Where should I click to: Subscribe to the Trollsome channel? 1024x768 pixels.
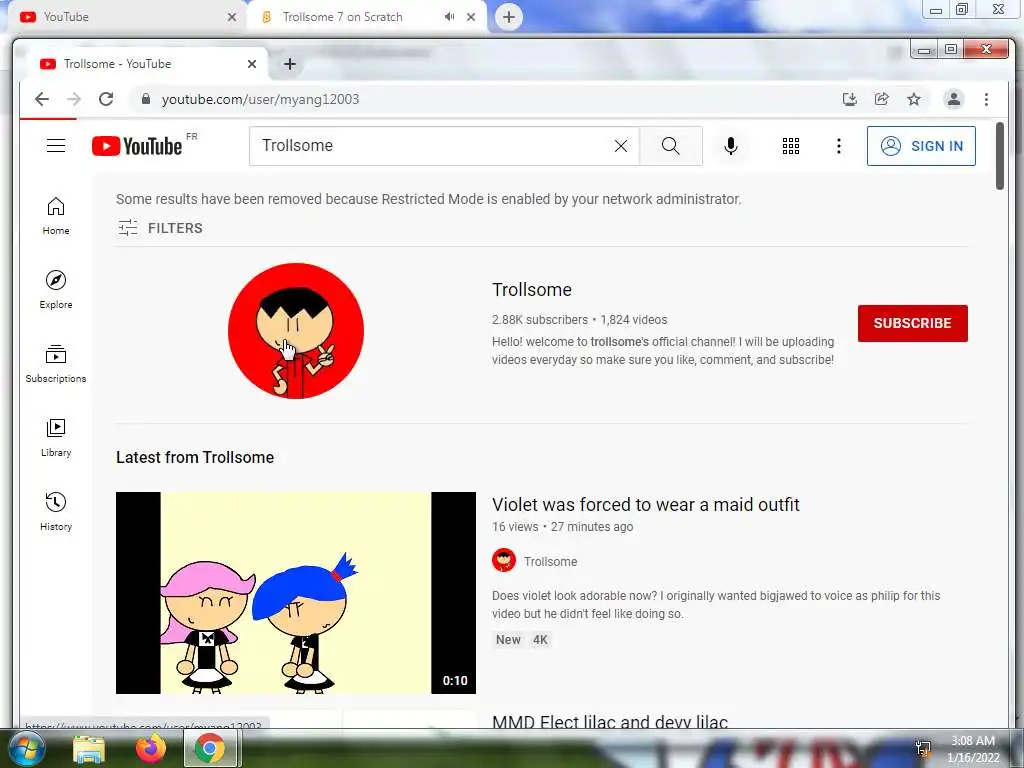(912, 323)
